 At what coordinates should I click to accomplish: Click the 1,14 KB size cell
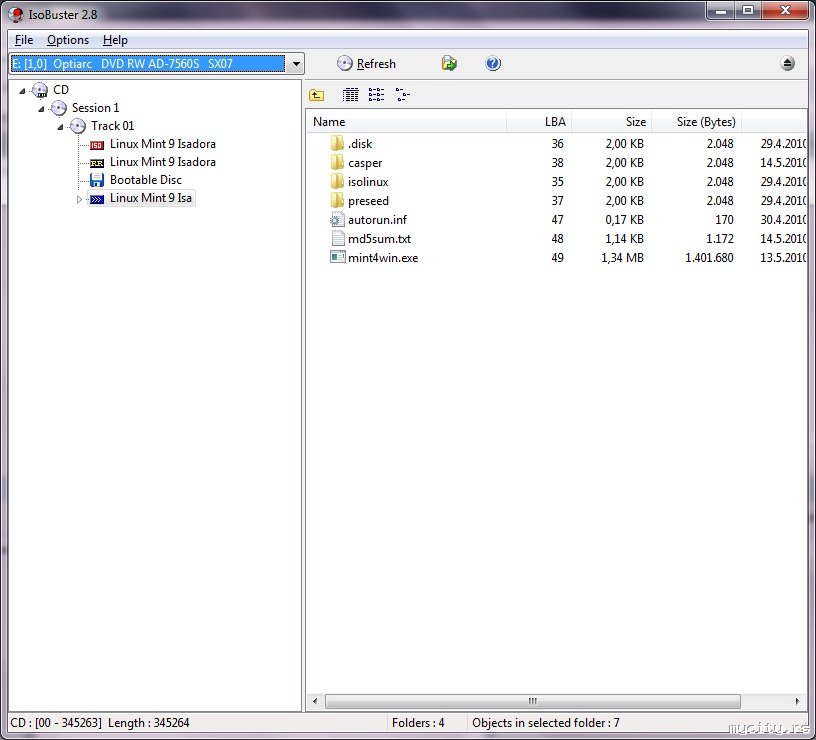click(624, 238)
